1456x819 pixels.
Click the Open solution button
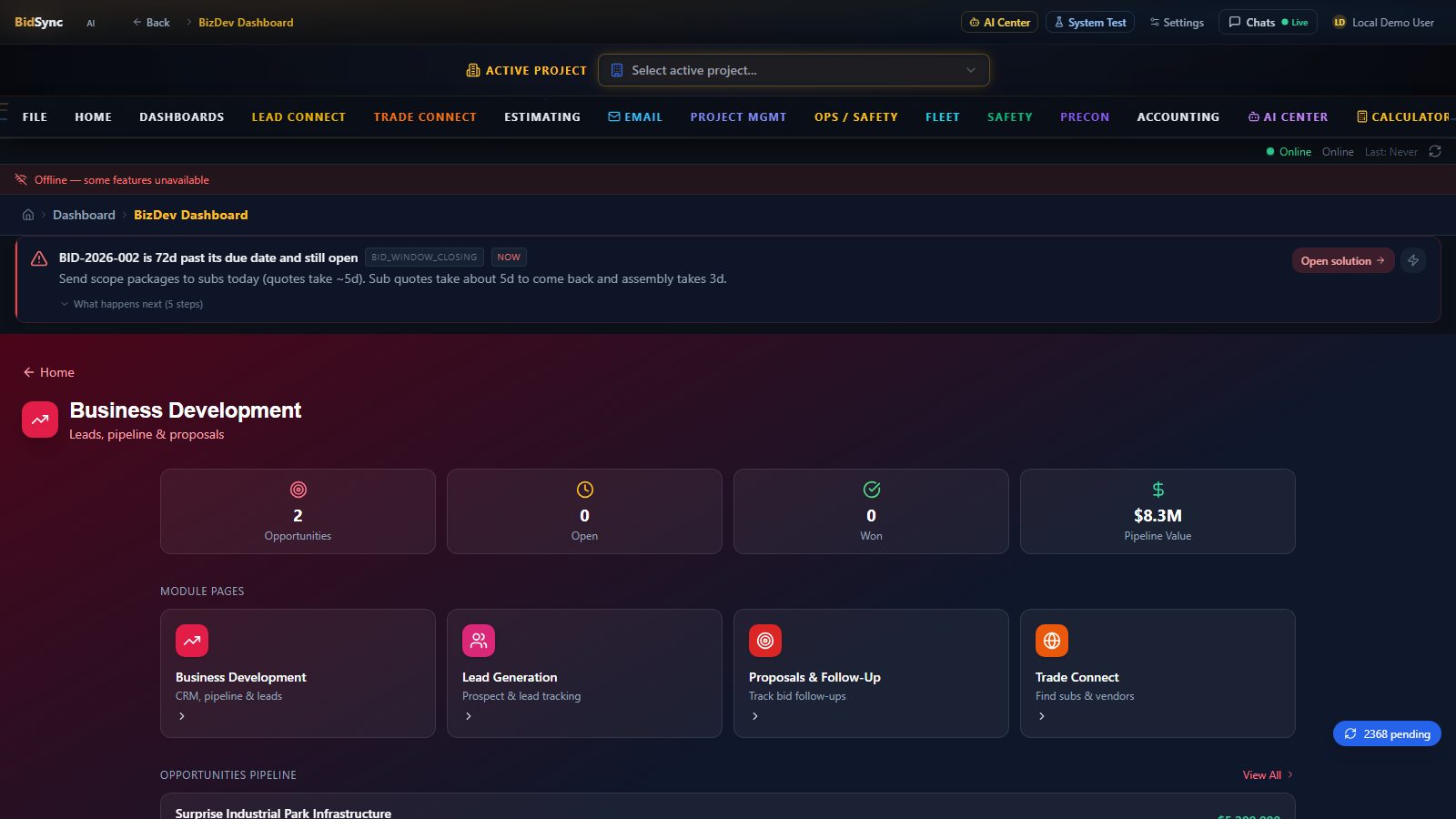coord(1343,260)
